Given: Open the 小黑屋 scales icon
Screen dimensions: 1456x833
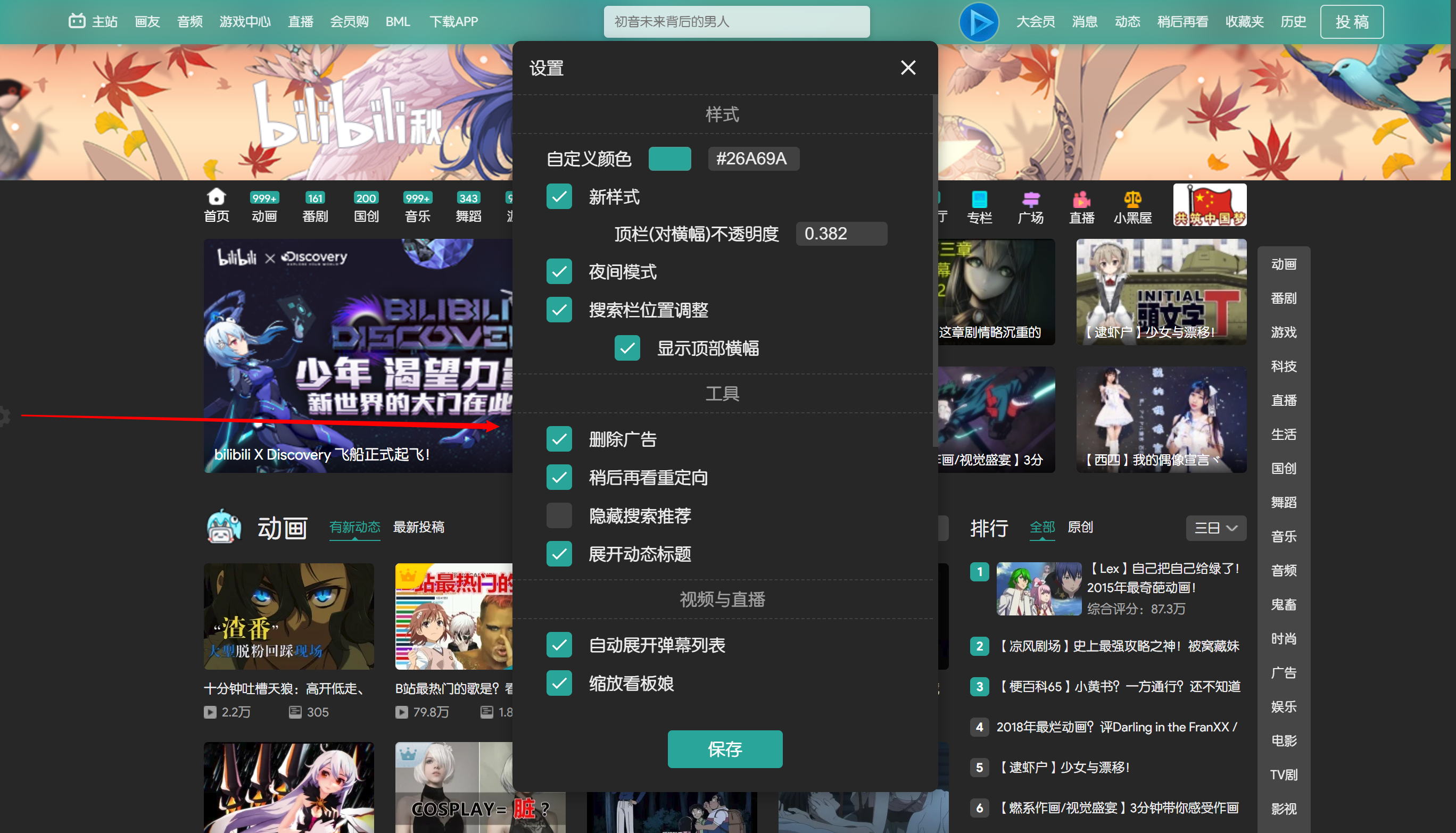Looking at the screenshot, I should [1132, 199].
